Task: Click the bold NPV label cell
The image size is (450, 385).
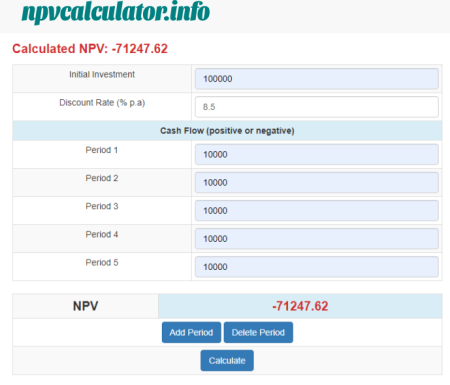Action: [x=86, y=306]
